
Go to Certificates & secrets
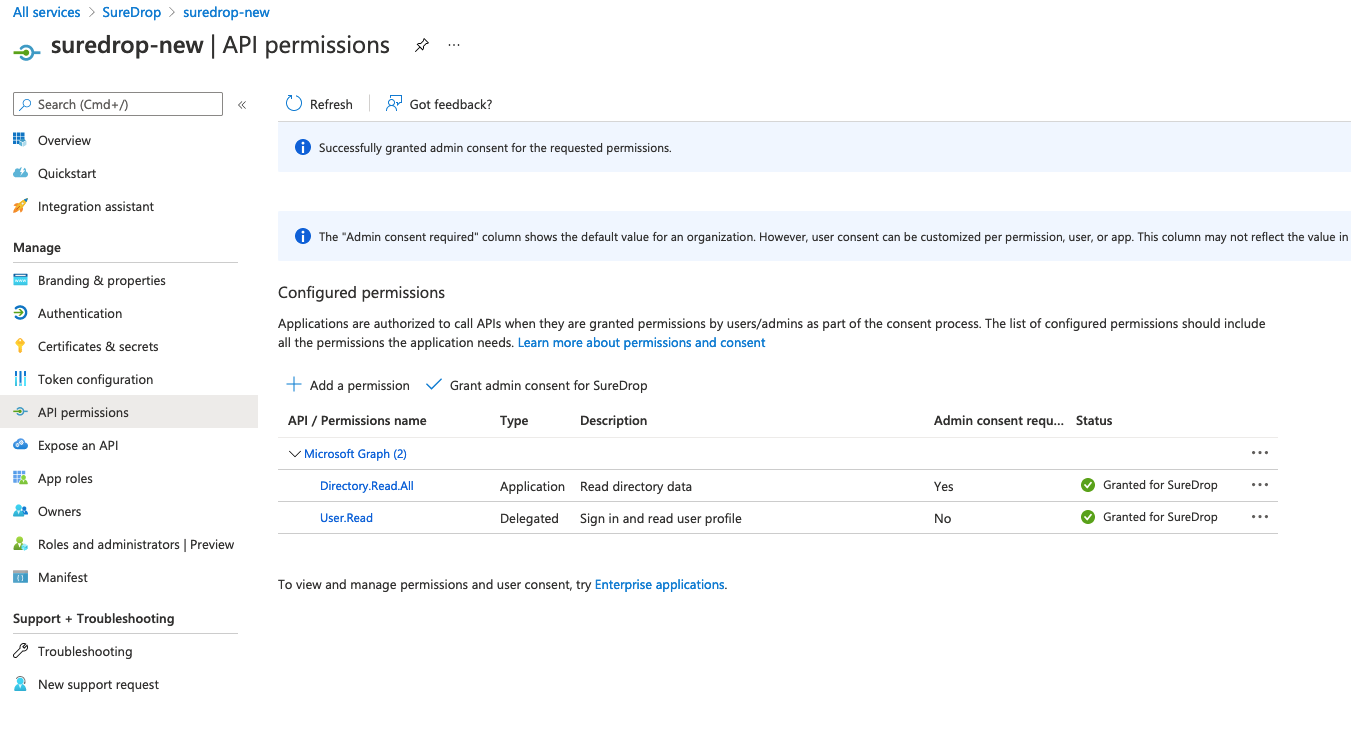98,346
